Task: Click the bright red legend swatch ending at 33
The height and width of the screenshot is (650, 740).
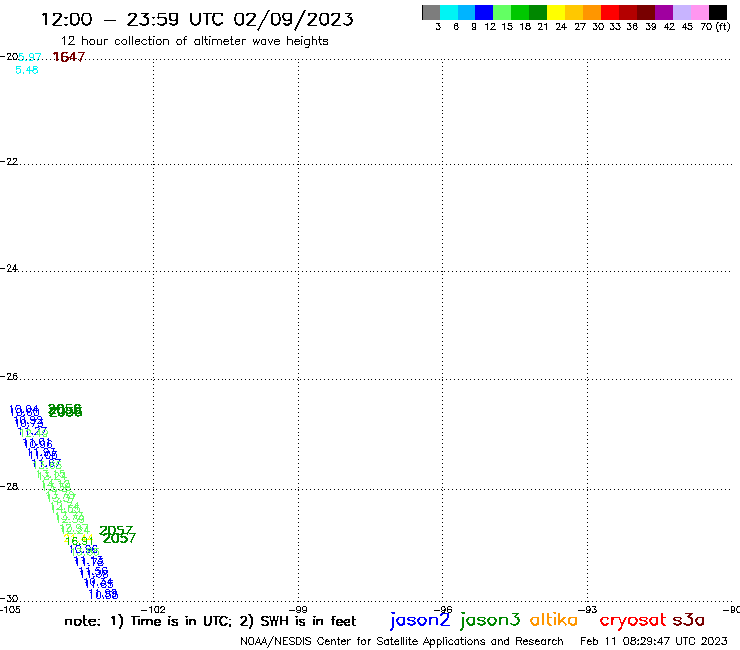Action: [x=610, y=12]
